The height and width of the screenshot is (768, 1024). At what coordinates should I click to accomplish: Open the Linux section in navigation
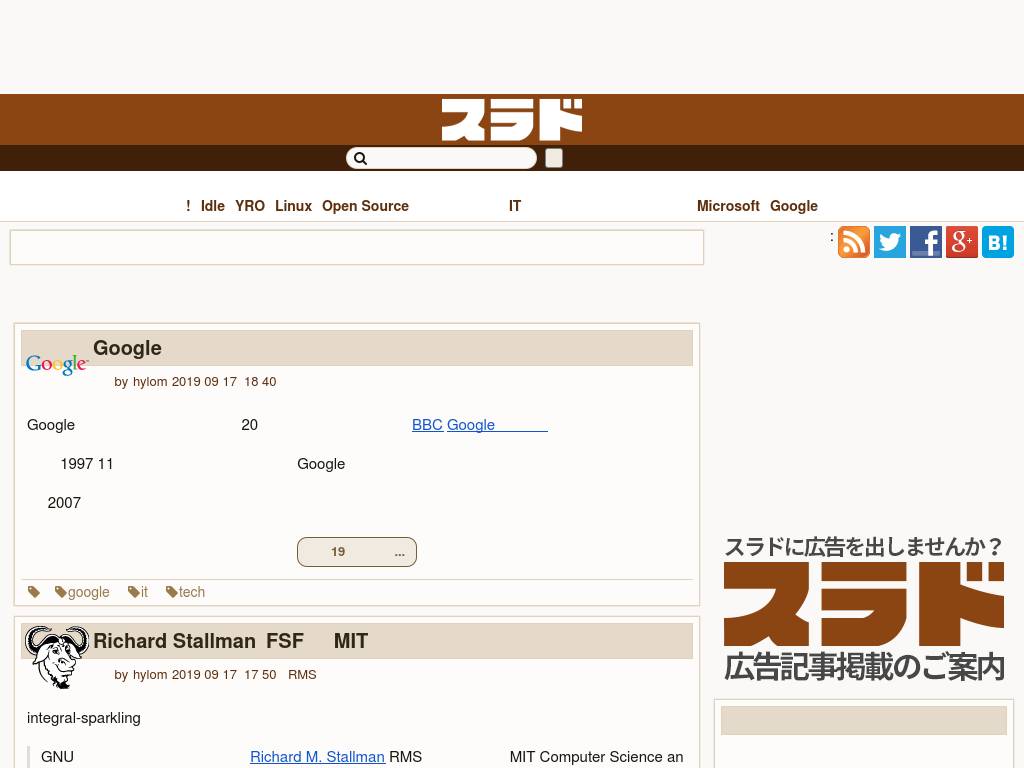point(293,206)
